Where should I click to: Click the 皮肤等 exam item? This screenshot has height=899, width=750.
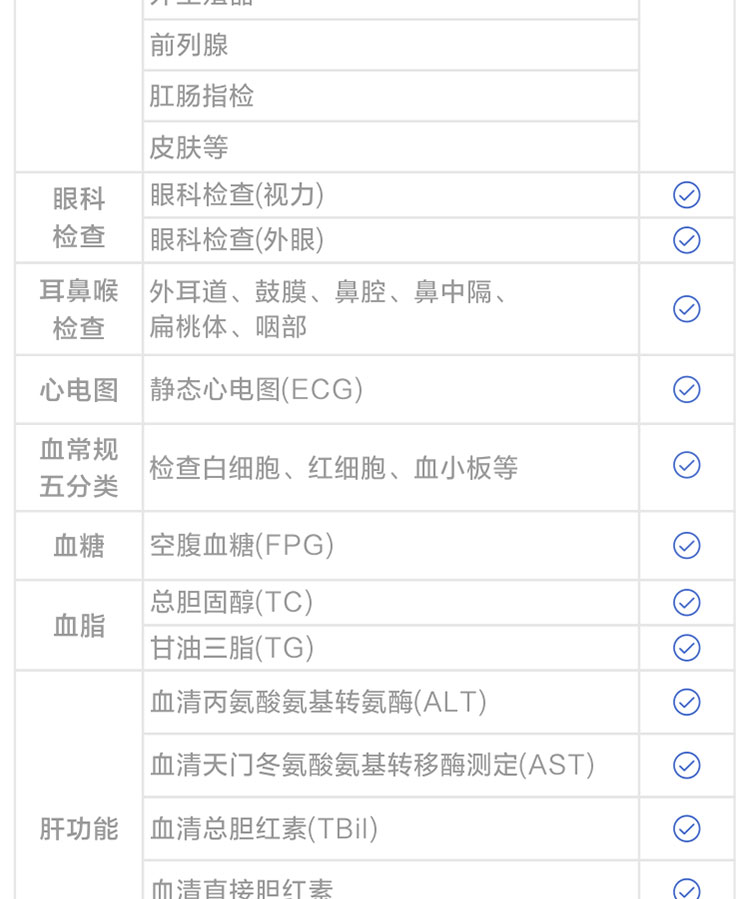point(189,148)
